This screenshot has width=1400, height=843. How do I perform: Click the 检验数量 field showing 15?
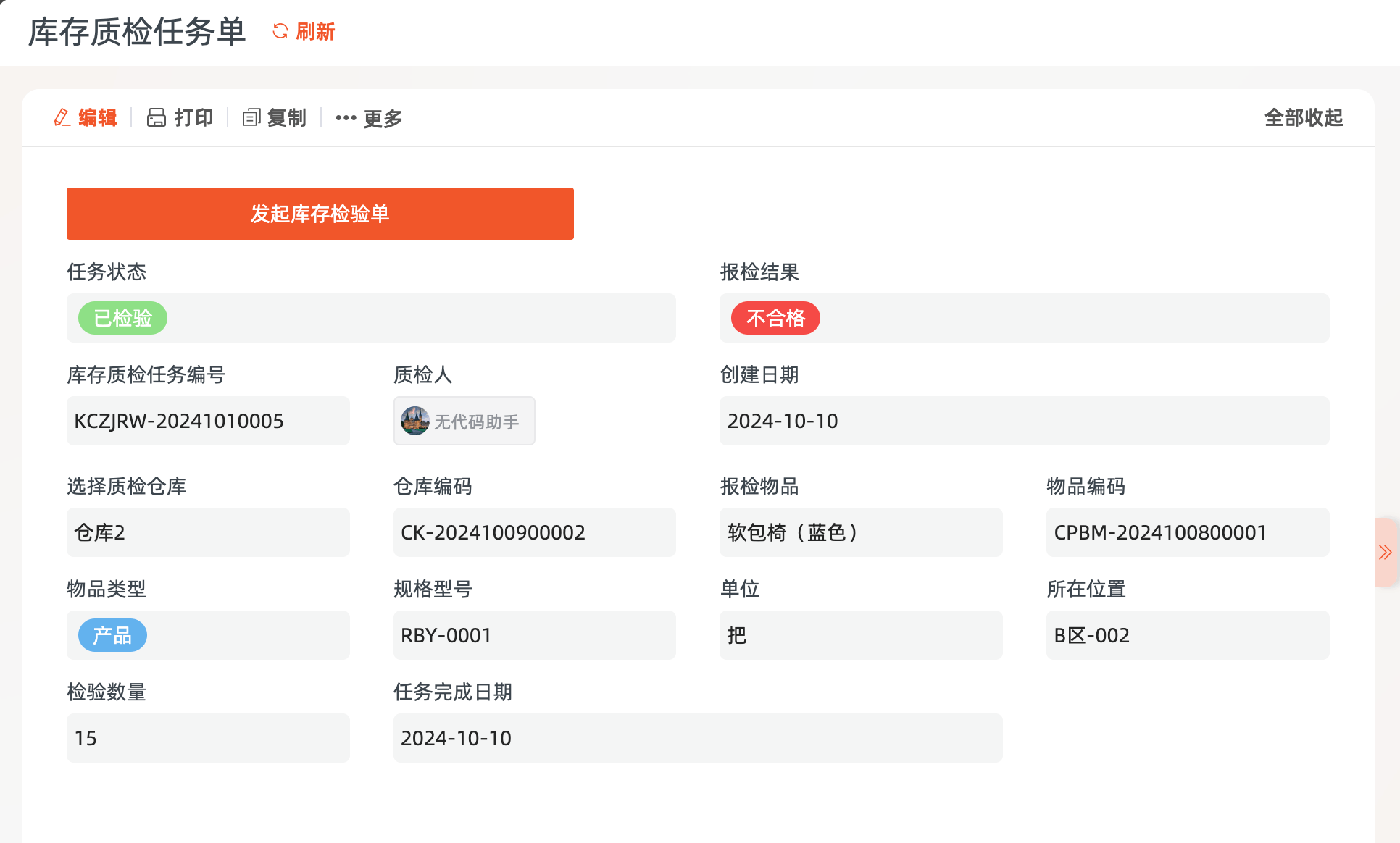coord(208,738)
